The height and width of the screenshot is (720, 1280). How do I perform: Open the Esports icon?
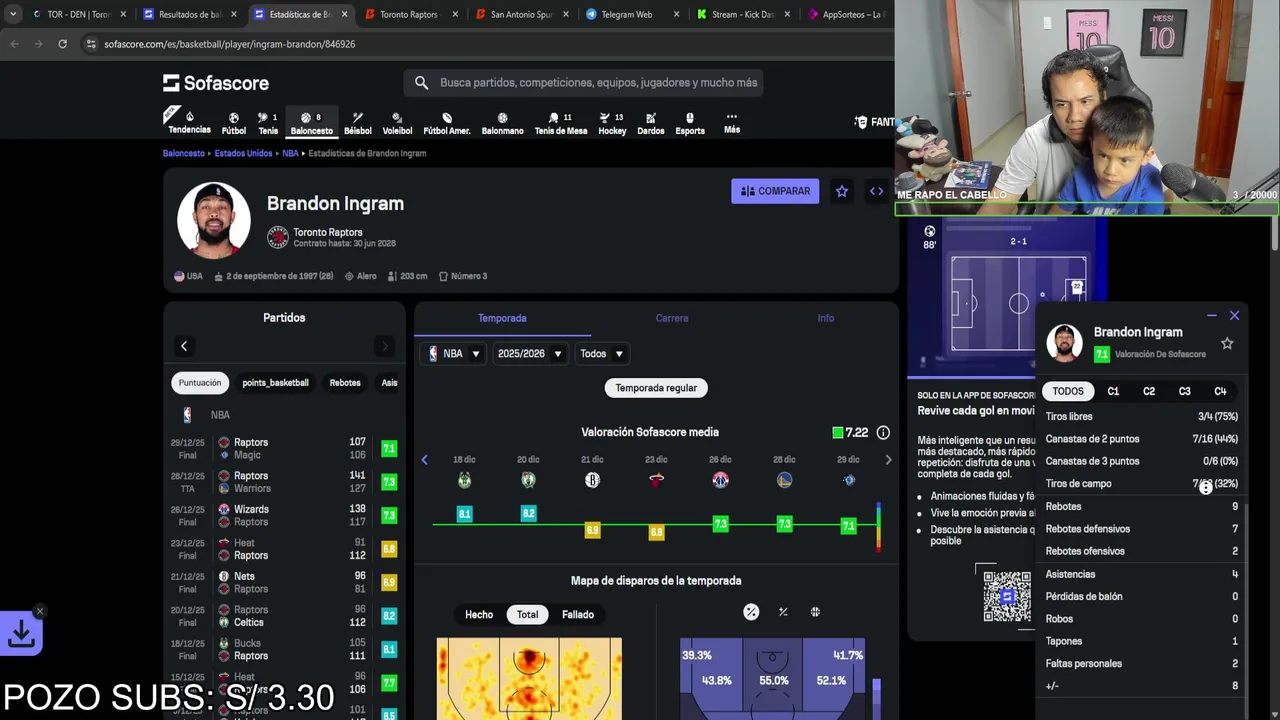690,123
